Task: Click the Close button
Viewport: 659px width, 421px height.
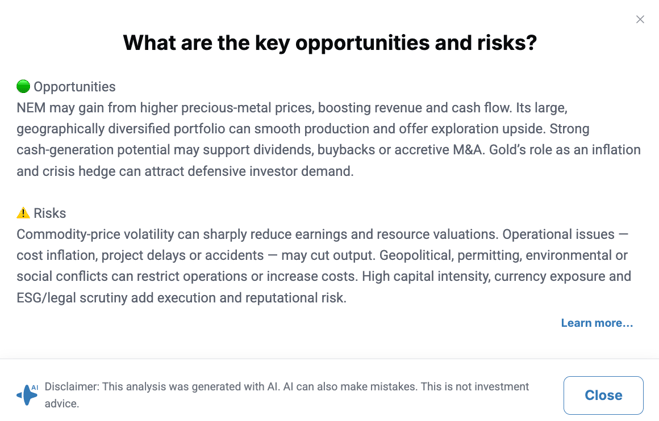Action: [x=603, y=395]
